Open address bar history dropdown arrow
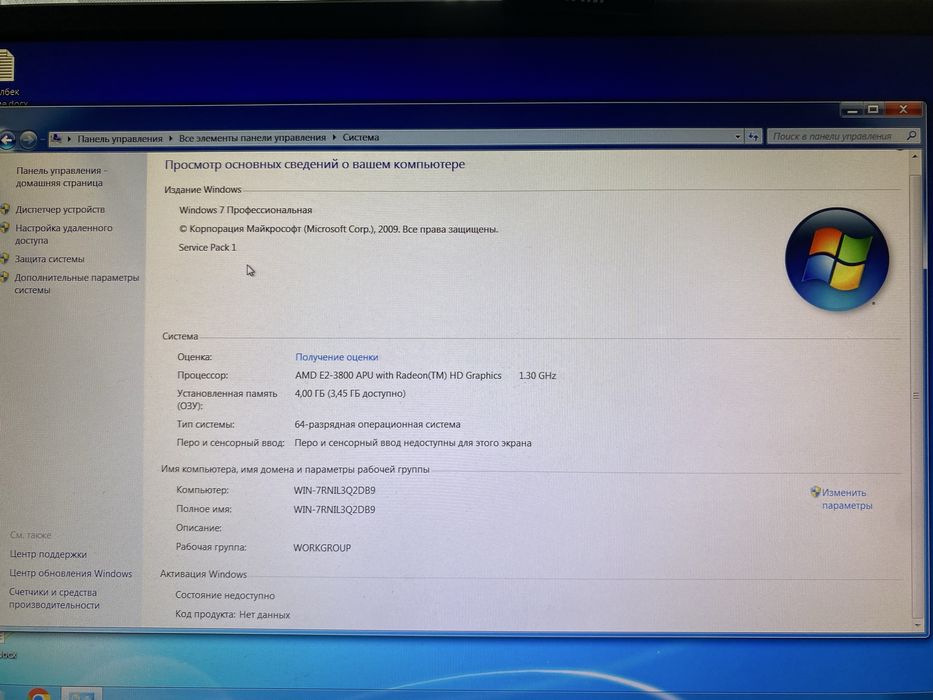933x700 pixels. click(x=738, y=137)
